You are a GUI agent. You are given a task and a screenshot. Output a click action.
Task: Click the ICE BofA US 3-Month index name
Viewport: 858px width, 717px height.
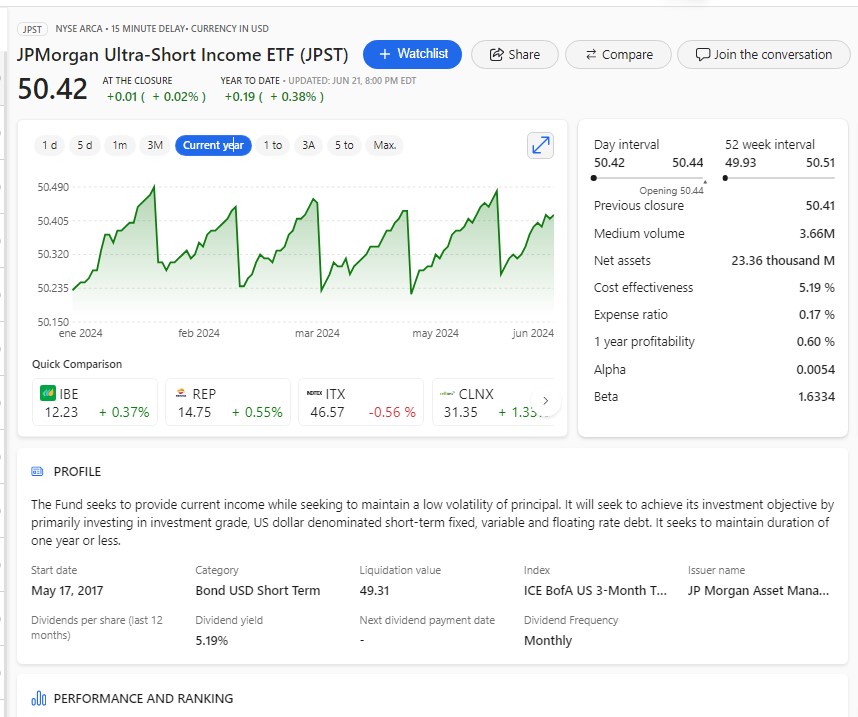pos(595,591)
